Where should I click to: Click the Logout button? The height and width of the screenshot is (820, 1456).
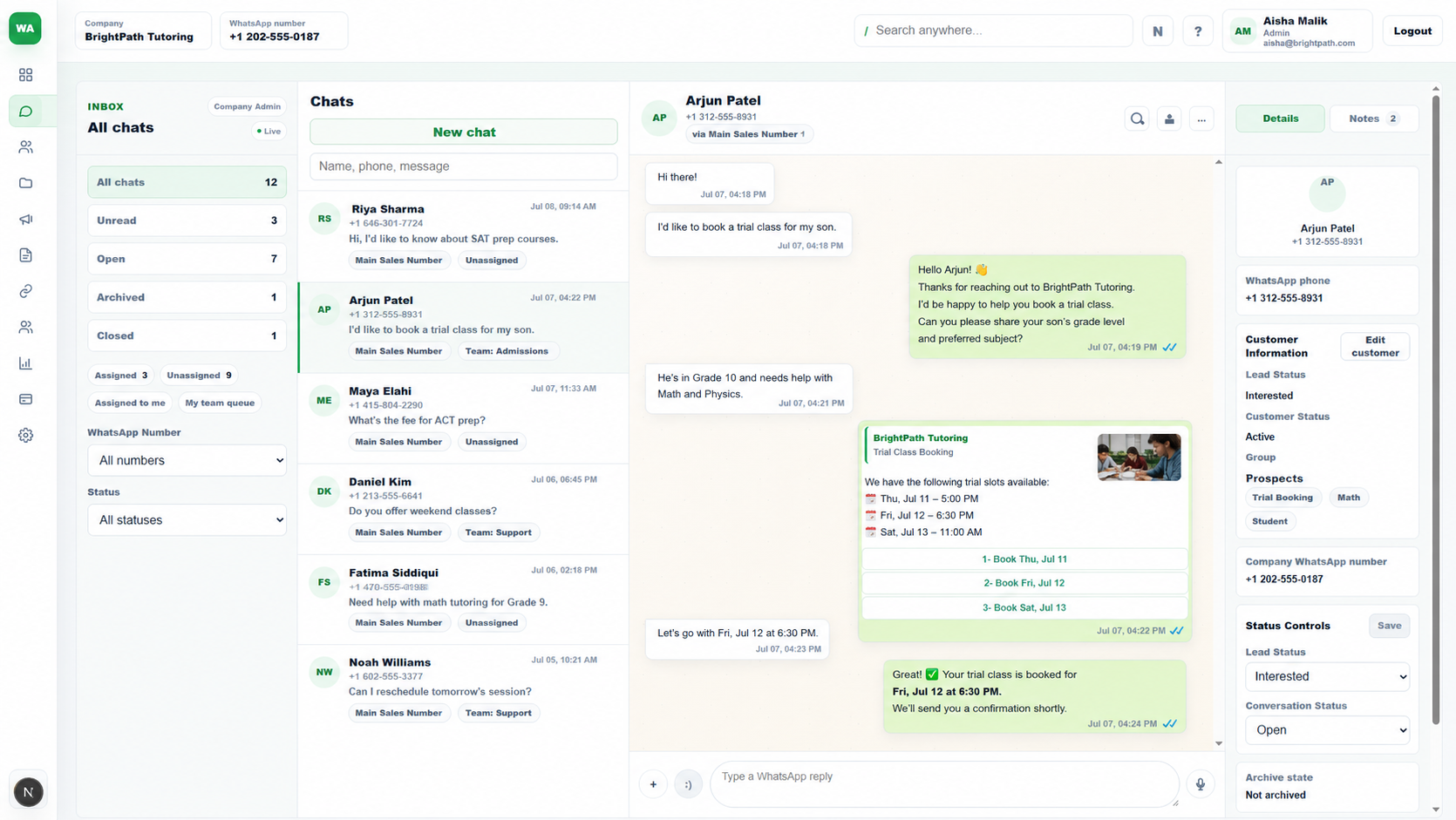1412,30
